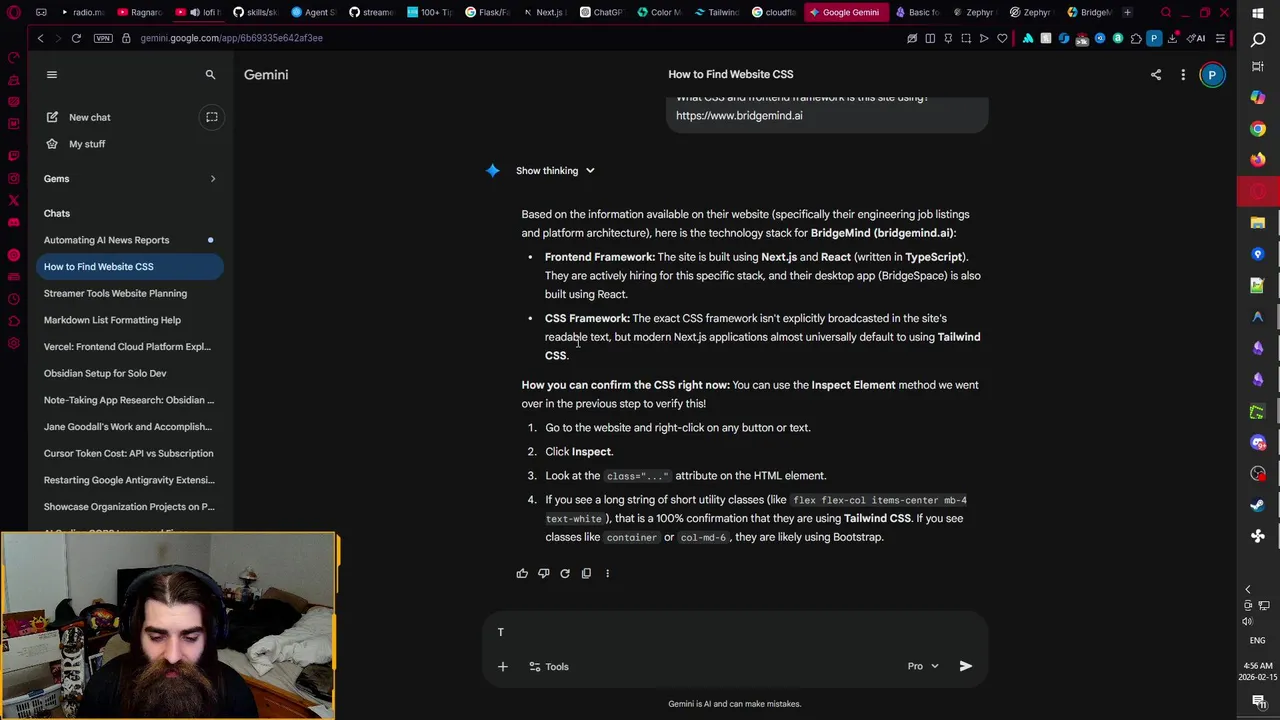Open browser easy setup sliders icon
This screenshot has height=720, width=1280.
tap(1220, 38)
